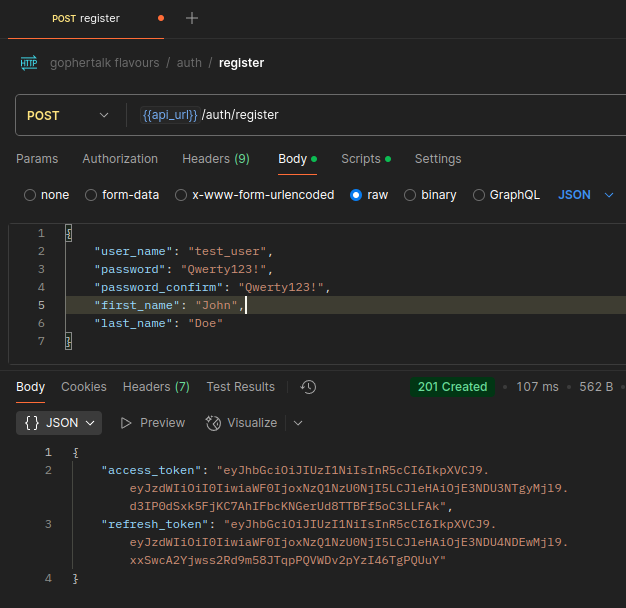The height and width of the screenshot is (608, 626).
Task: Click the Preview play icon
Action: click(x=126, y=423)
